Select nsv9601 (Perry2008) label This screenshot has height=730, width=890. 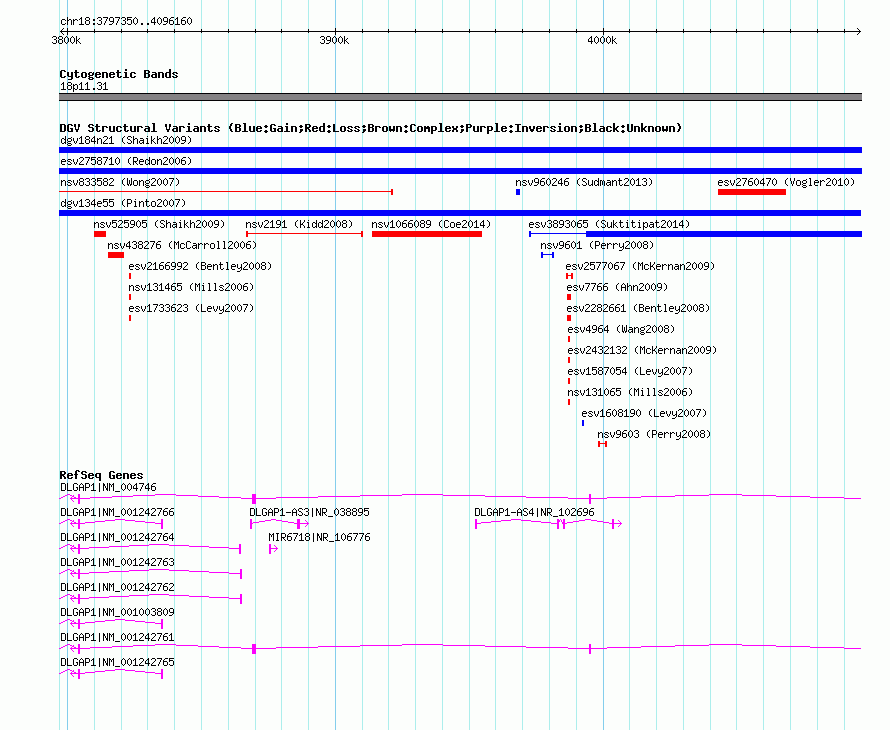[x=597, y=245]
